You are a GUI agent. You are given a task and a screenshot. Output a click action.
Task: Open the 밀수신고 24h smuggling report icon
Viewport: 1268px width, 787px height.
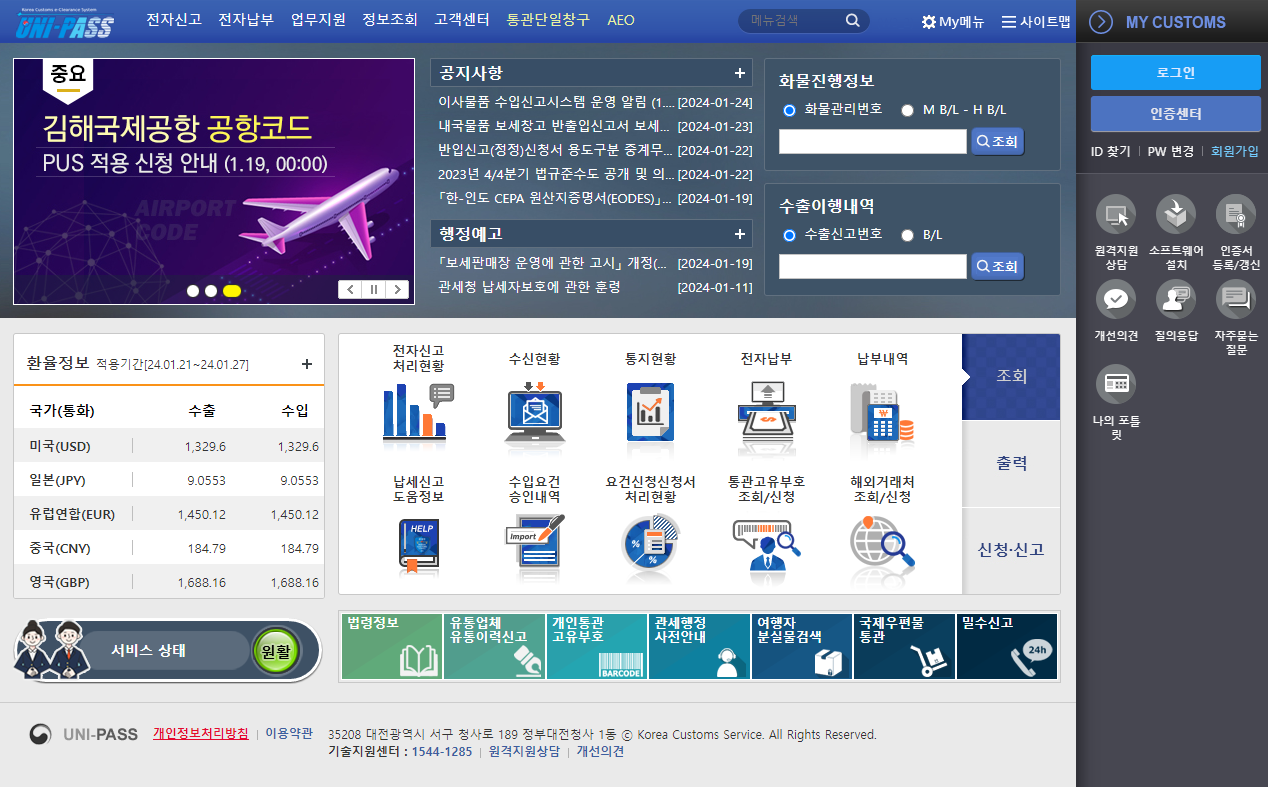pos(1007,646)
